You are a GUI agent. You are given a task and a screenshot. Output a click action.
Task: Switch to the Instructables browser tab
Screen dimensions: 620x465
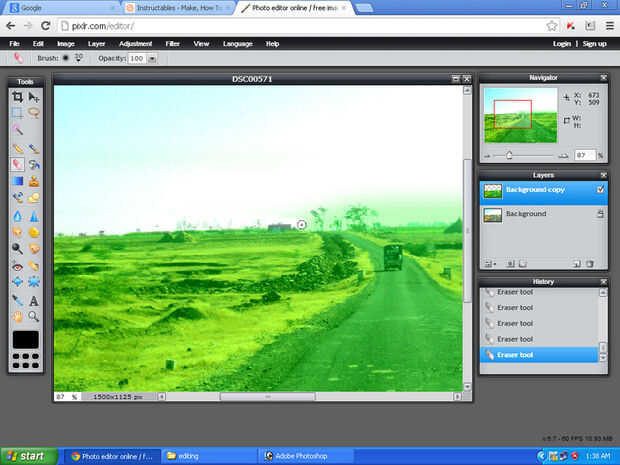179,8
